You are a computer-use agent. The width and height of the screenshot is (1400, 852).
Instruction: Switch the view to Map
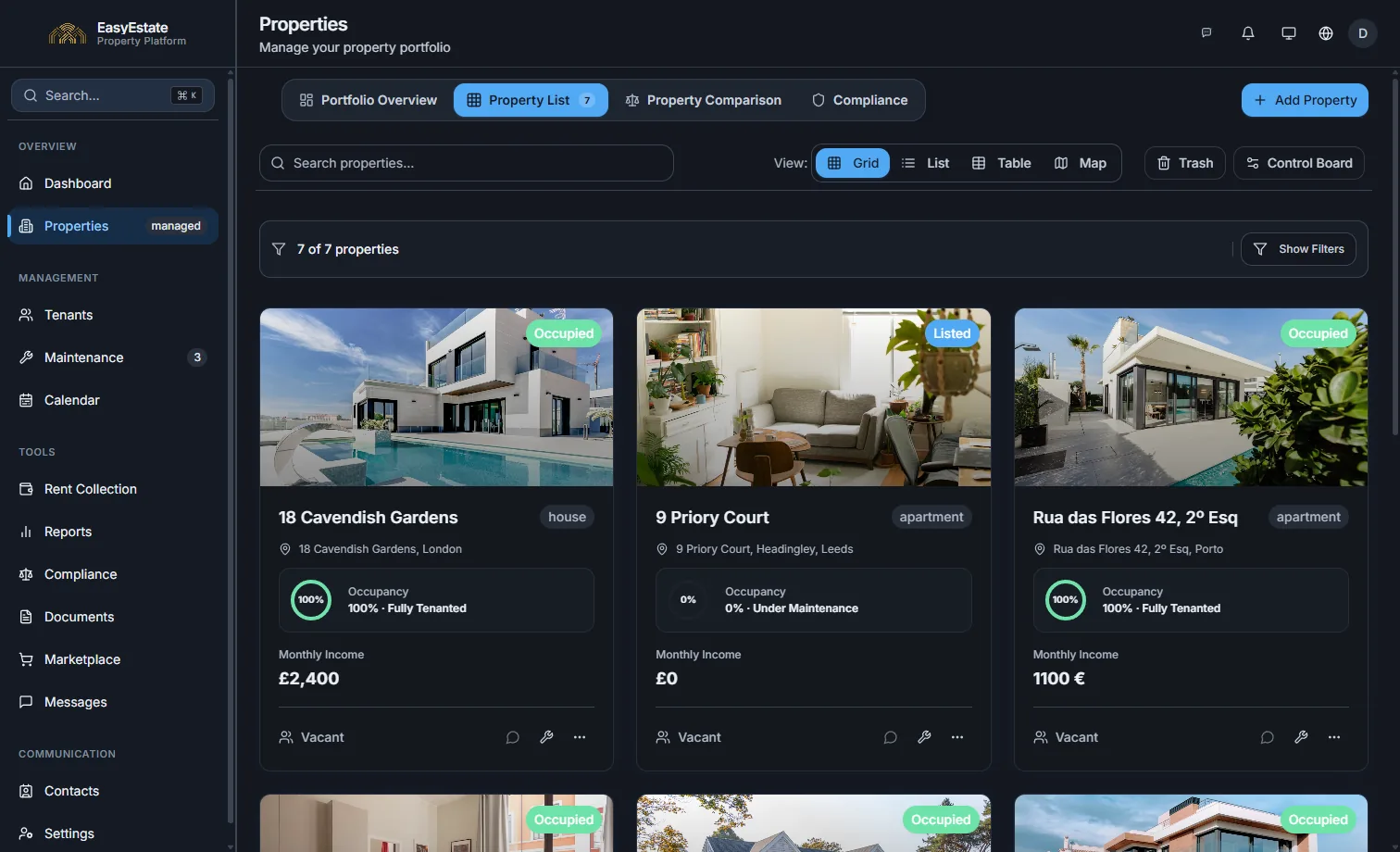1080,163
